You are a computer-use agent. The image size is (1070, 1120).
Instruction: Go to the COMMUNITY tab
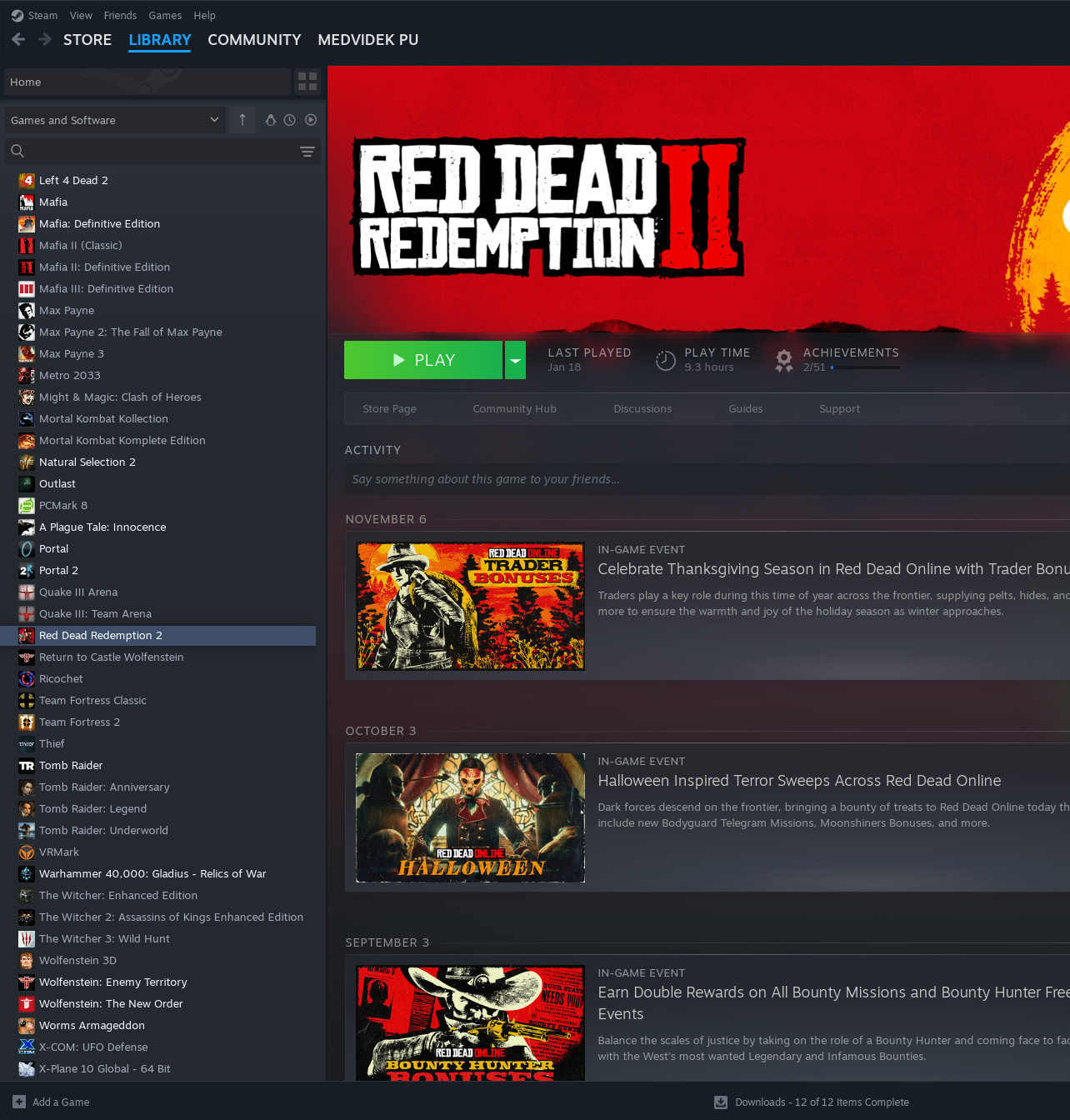tap(254, 40)
